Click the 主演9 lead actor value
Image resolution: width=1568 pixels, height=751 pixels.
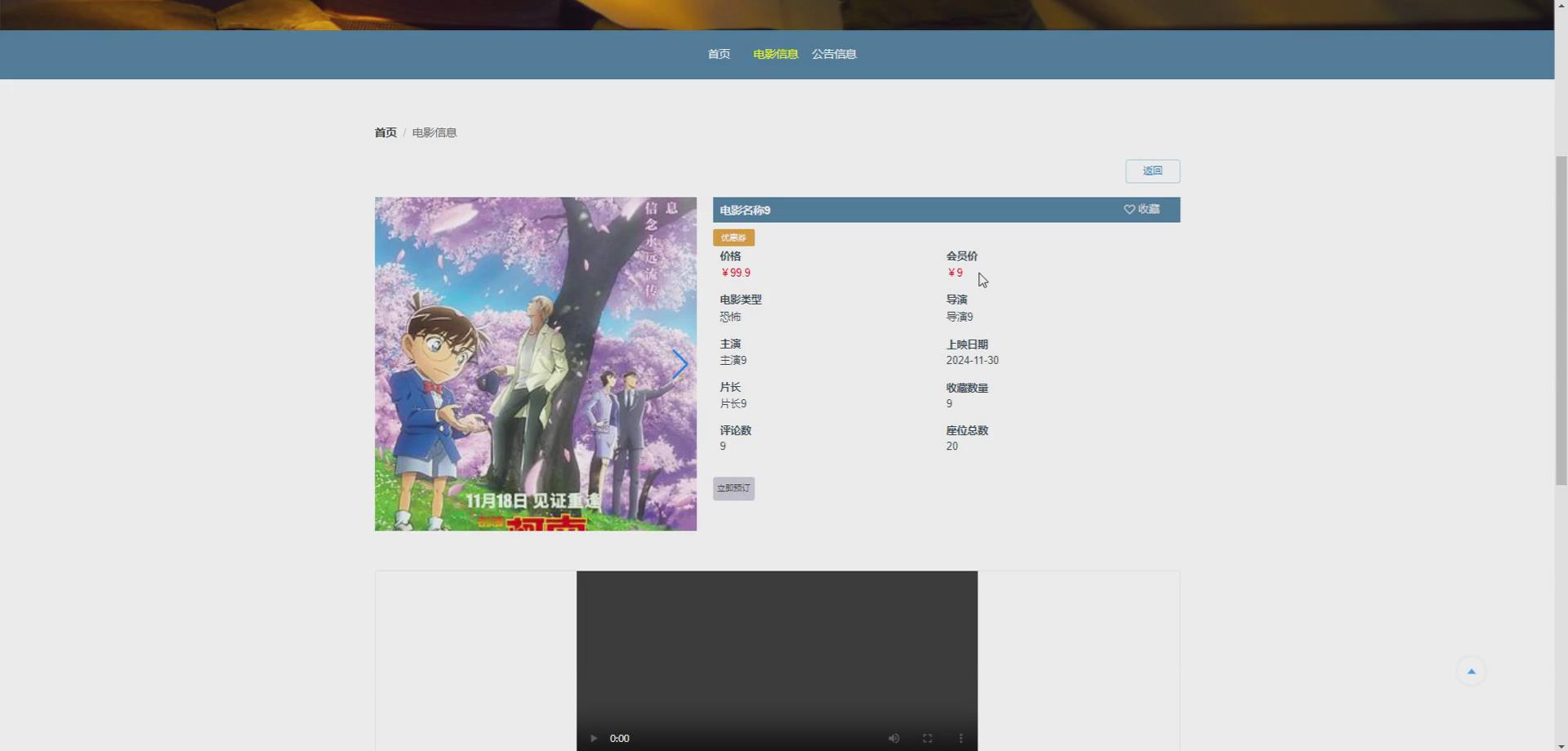[x=733, y=360]
